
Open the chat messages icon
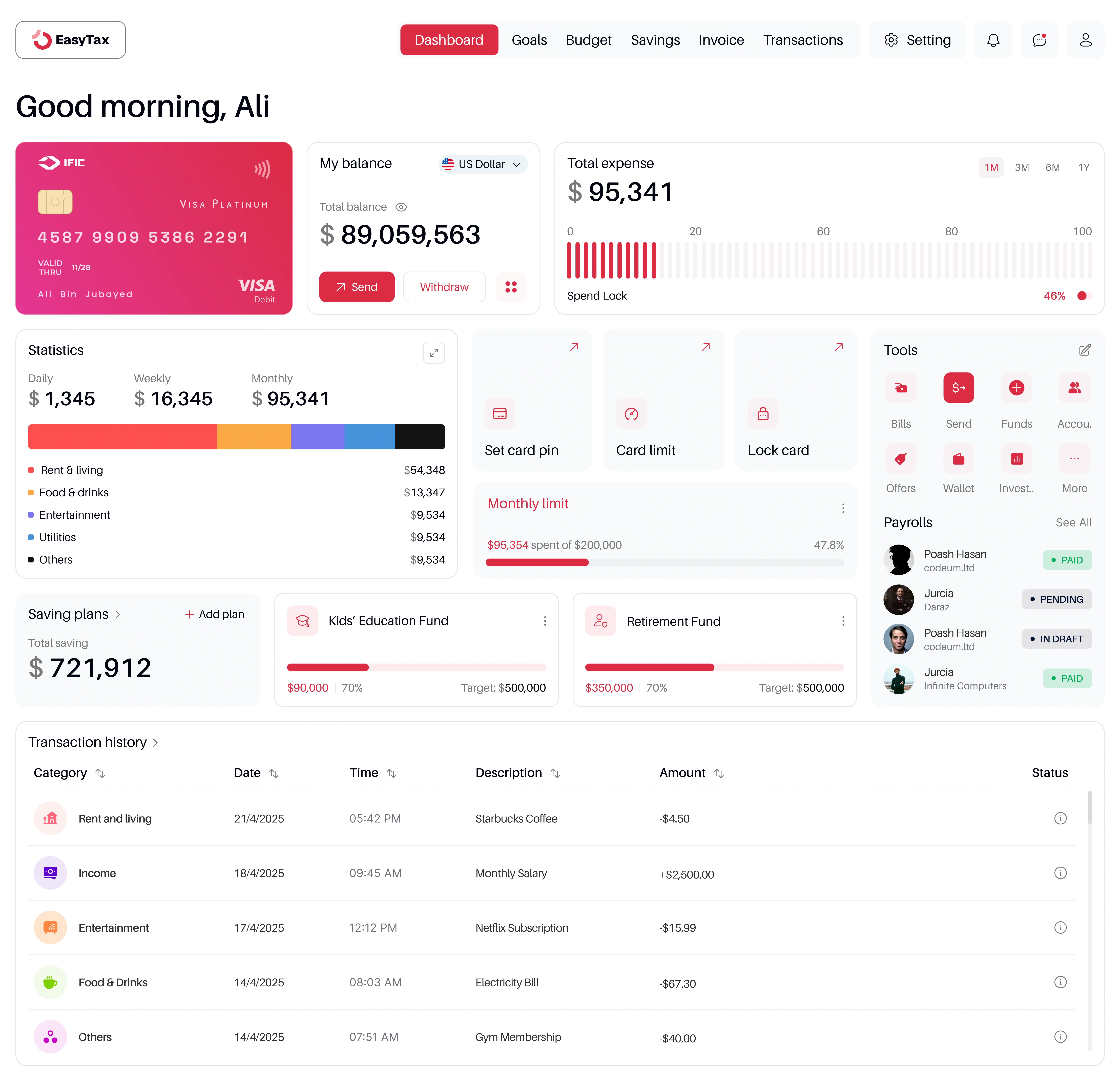1039,40
